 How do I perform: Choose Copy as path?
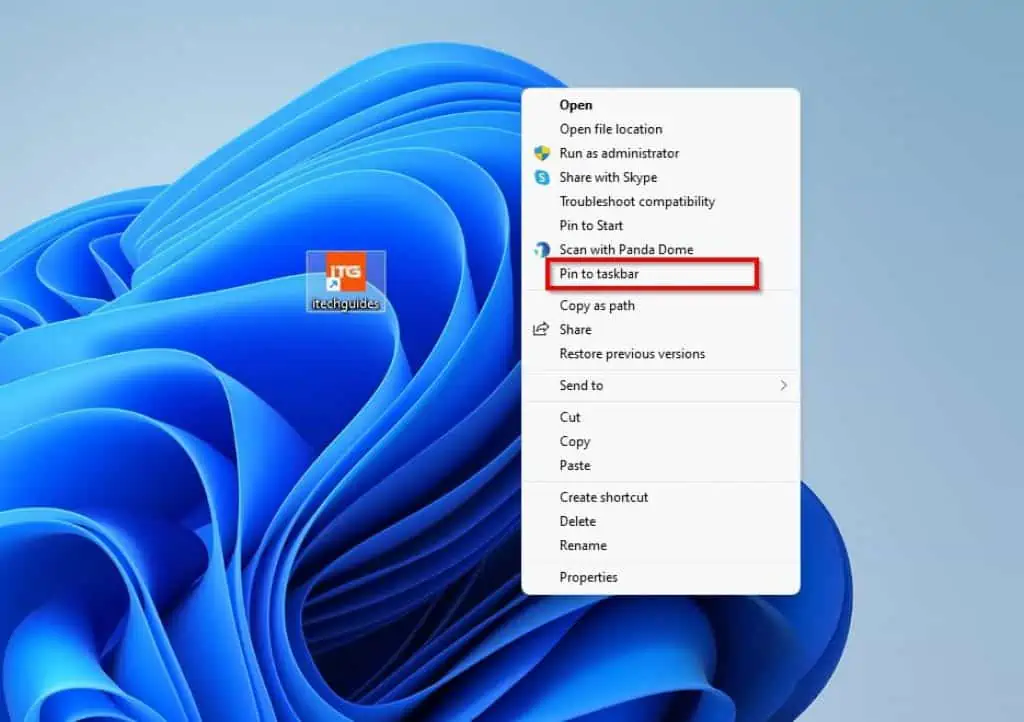point(597,305)
